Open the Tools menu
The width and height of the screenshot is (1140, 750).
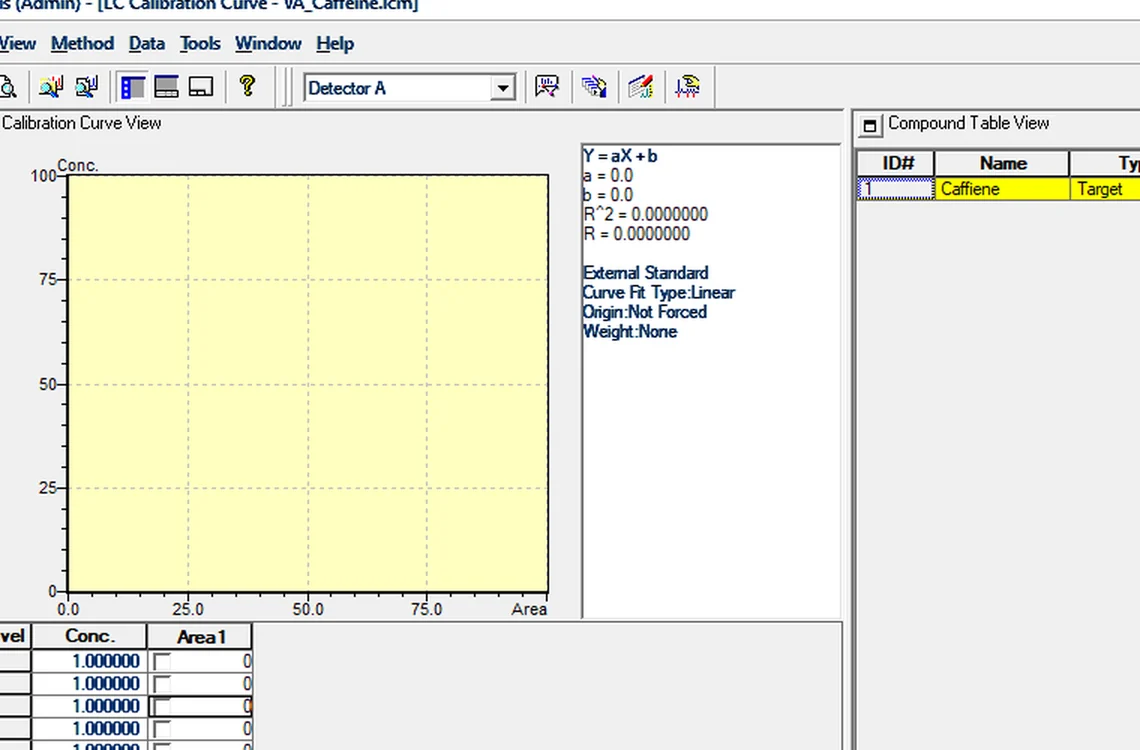point(200,44)
